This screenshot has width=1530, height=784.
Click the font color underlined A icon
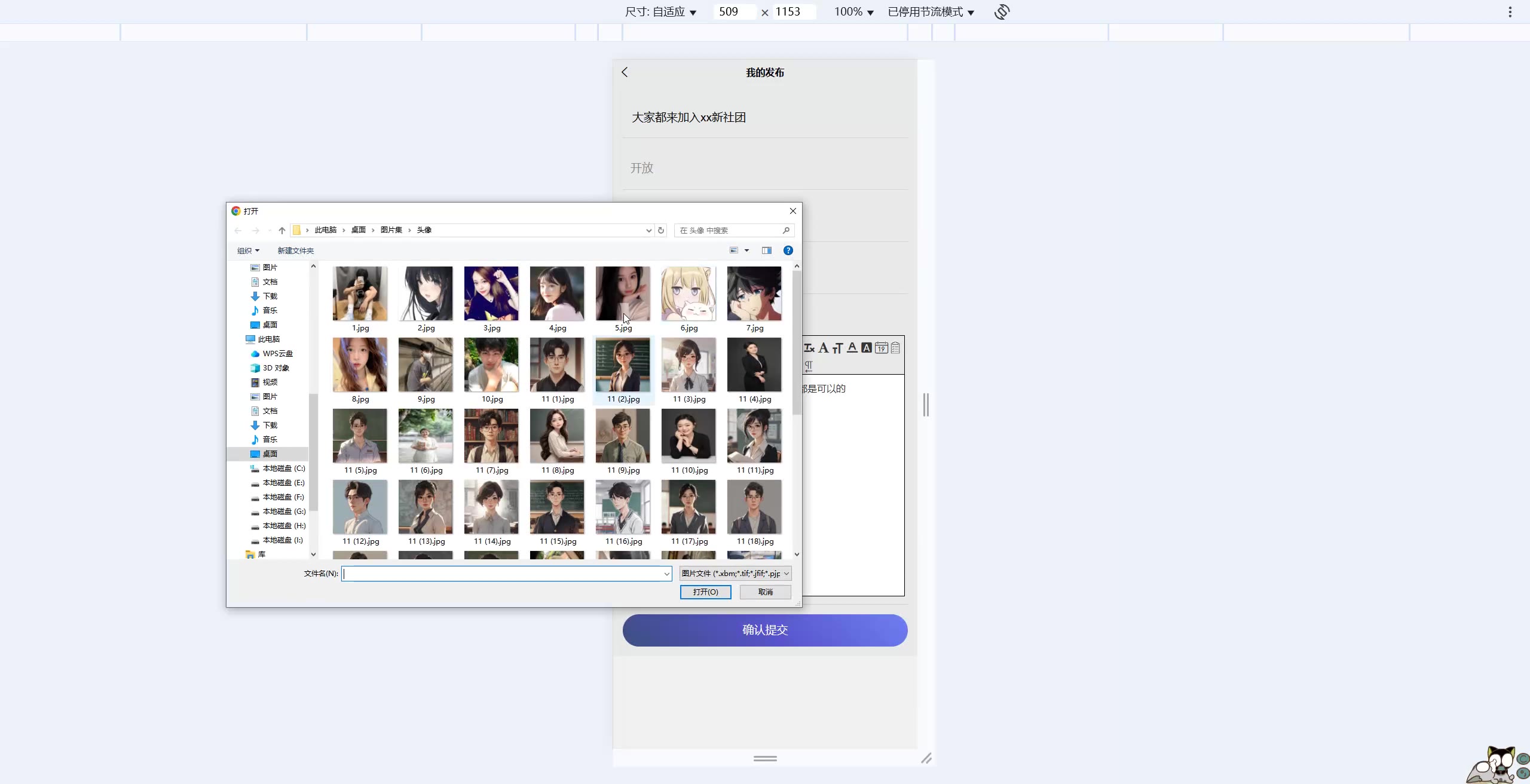pyautogui.click(x=852, y=348)
